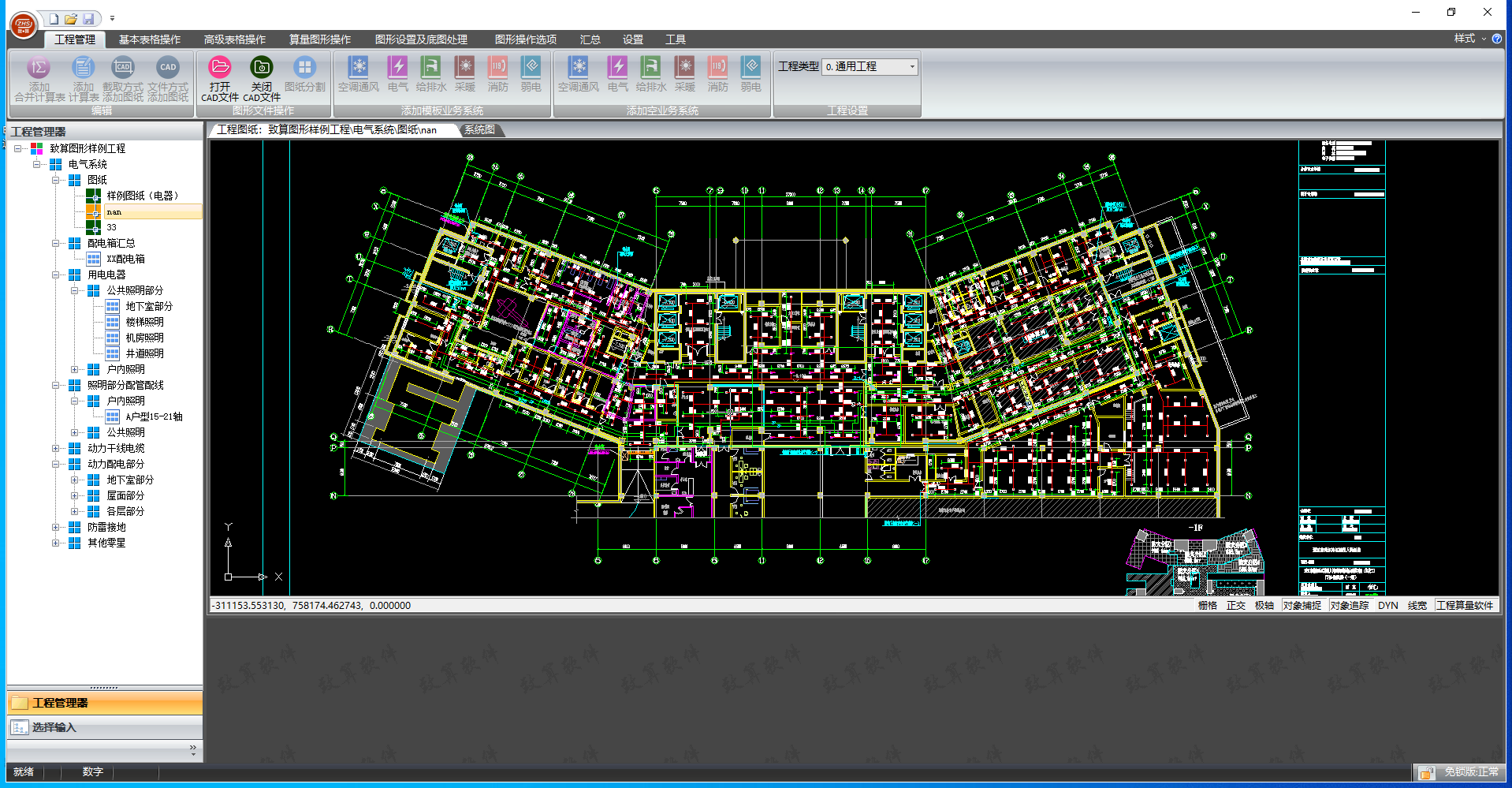Switch to 系统图 document tab
This screenshot has width=1512, height=788.
pyautogui.click(x=479, y=130)
